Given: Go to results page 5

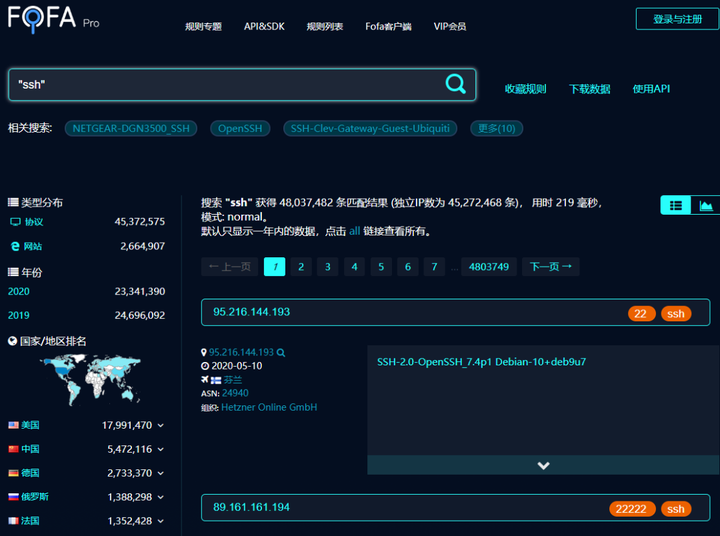Looking at the screenshot, I should tap(381, 267).
